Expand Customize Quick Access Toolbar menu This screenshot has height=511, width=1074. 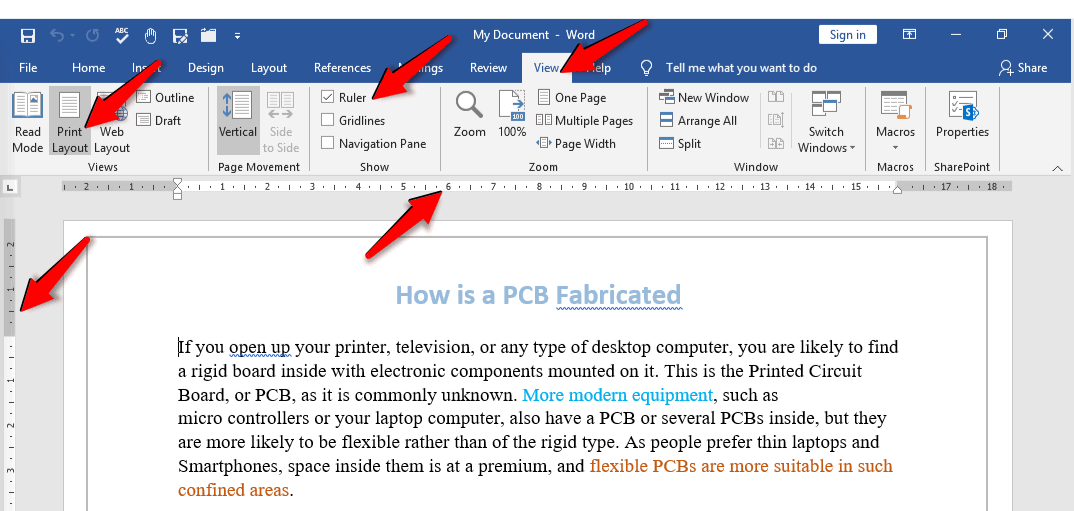point(237,36)
